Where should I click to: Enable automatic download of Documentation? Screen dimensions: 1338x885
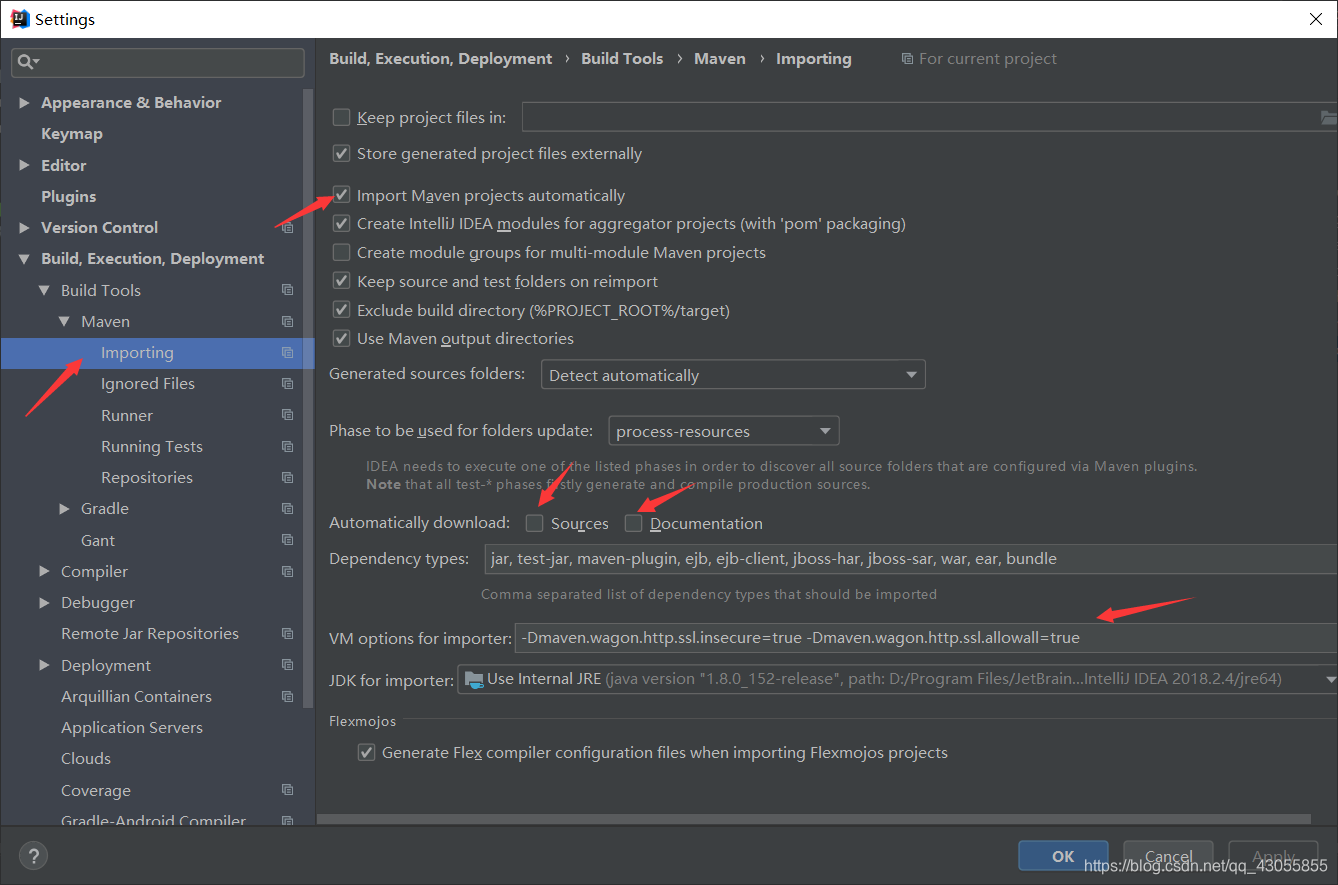[633, 523]
